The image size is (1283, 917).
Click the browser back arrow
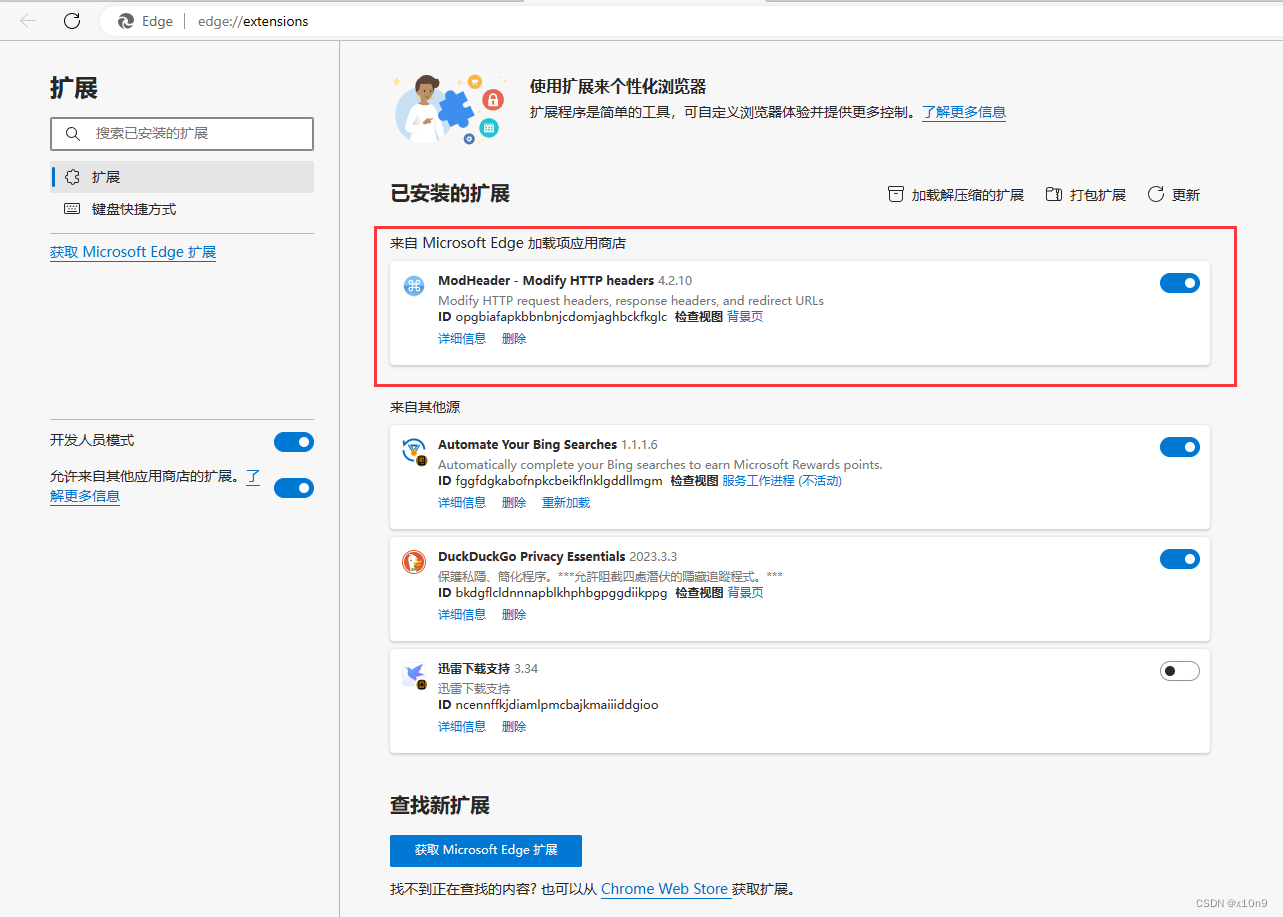(28, 21)
